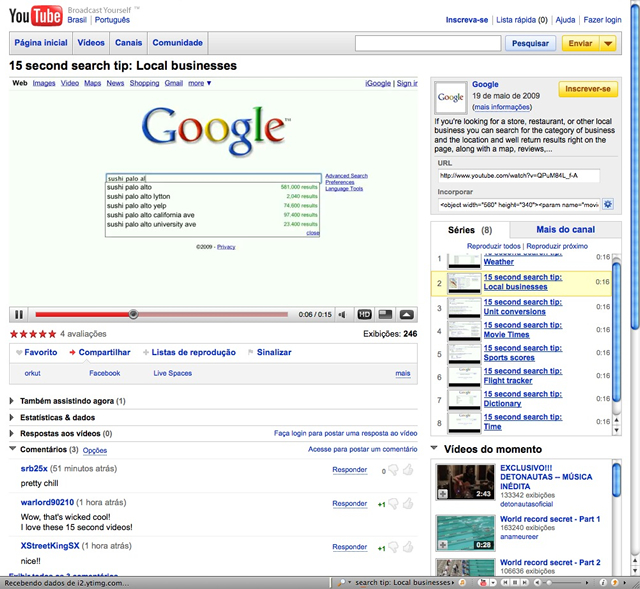Add the video to Favorito
The height and width of the screenshot is (589, 640).
click(x=41, y=352)
